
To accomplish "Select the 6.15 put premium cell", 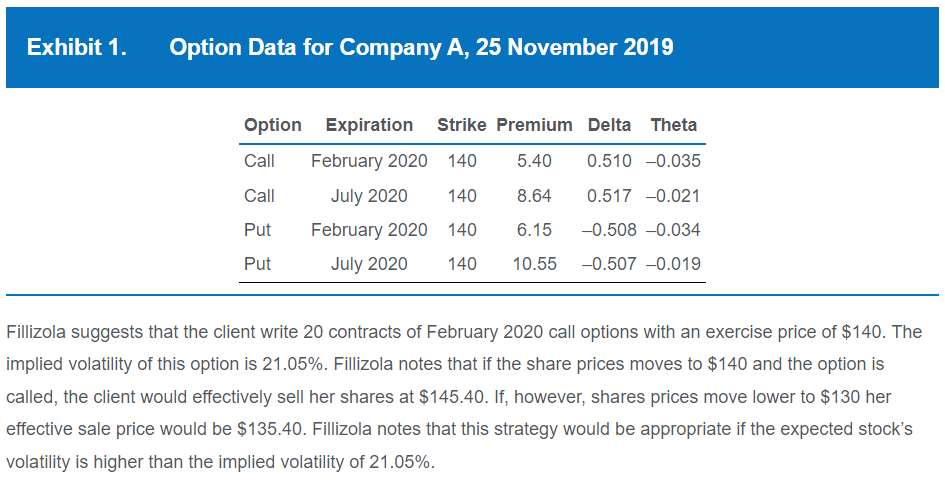I will [534, 230].
